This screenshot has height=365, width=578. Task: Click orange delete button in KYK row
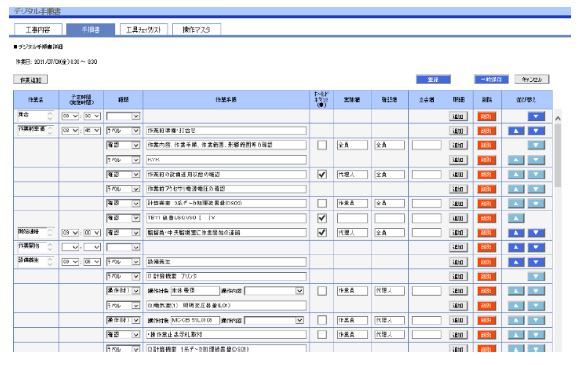(487, 160)
